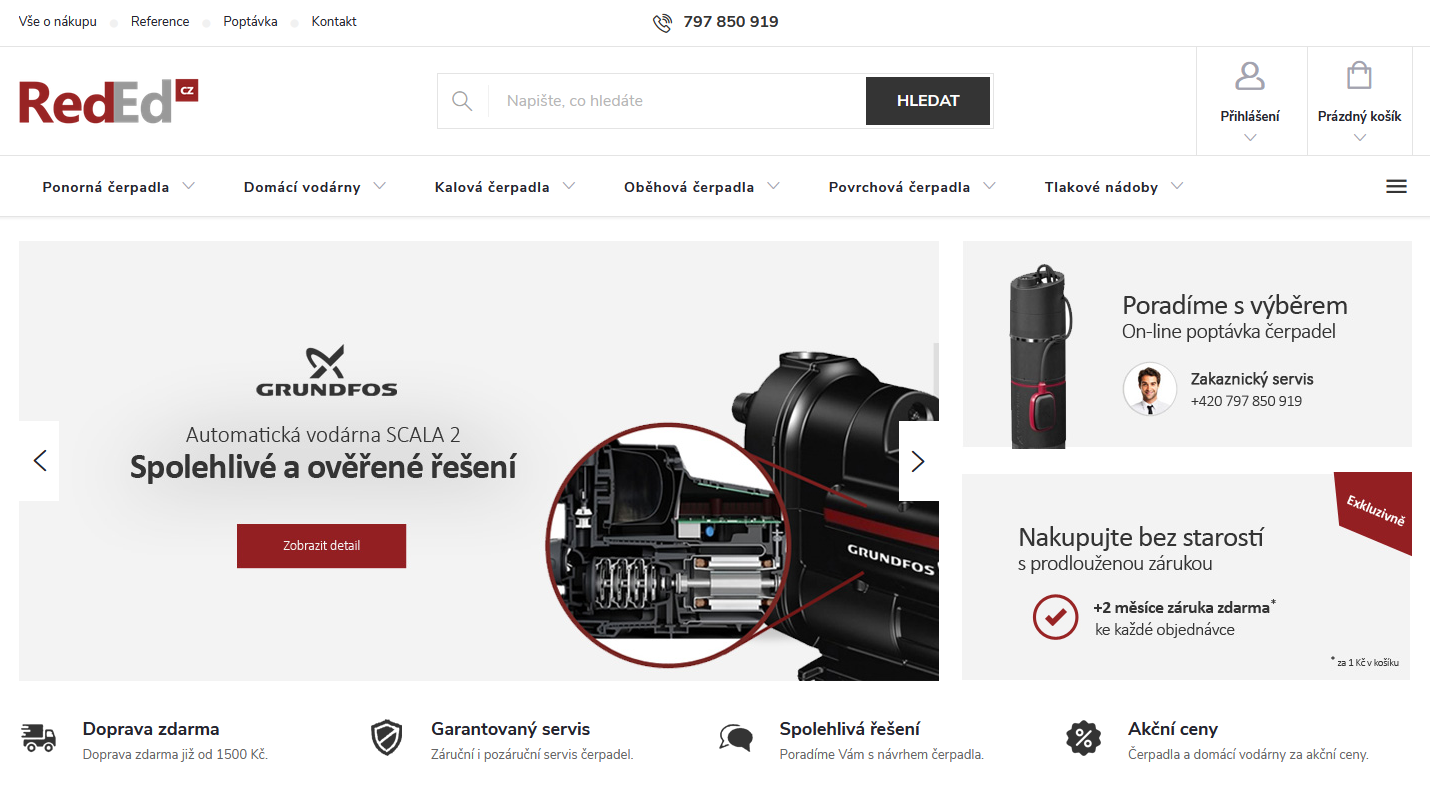Open Ponorná čerpadla menu item
This screenshot has width=1430, height=800.
coord(106,187)
